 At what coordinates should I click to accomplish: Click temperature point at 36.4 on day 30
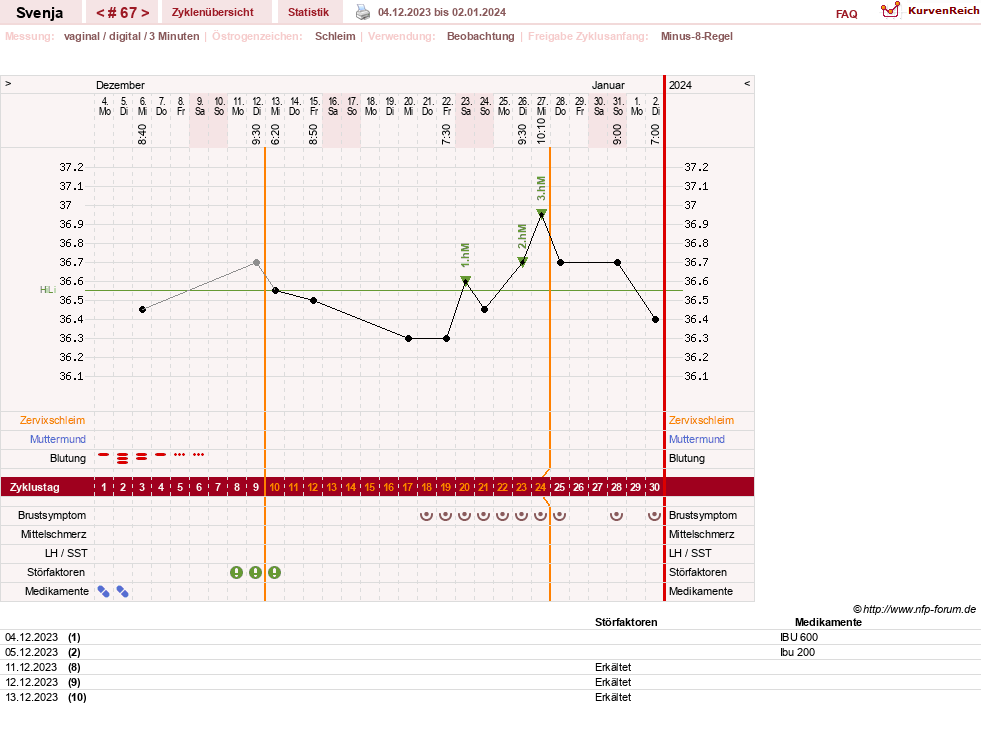[656, 320]
